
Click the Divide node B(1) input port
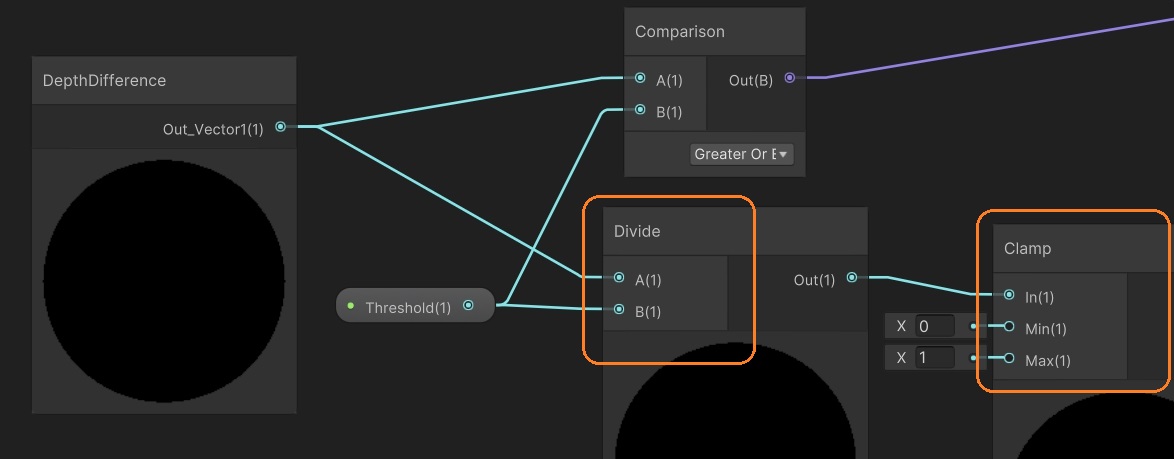click(619, 310)
